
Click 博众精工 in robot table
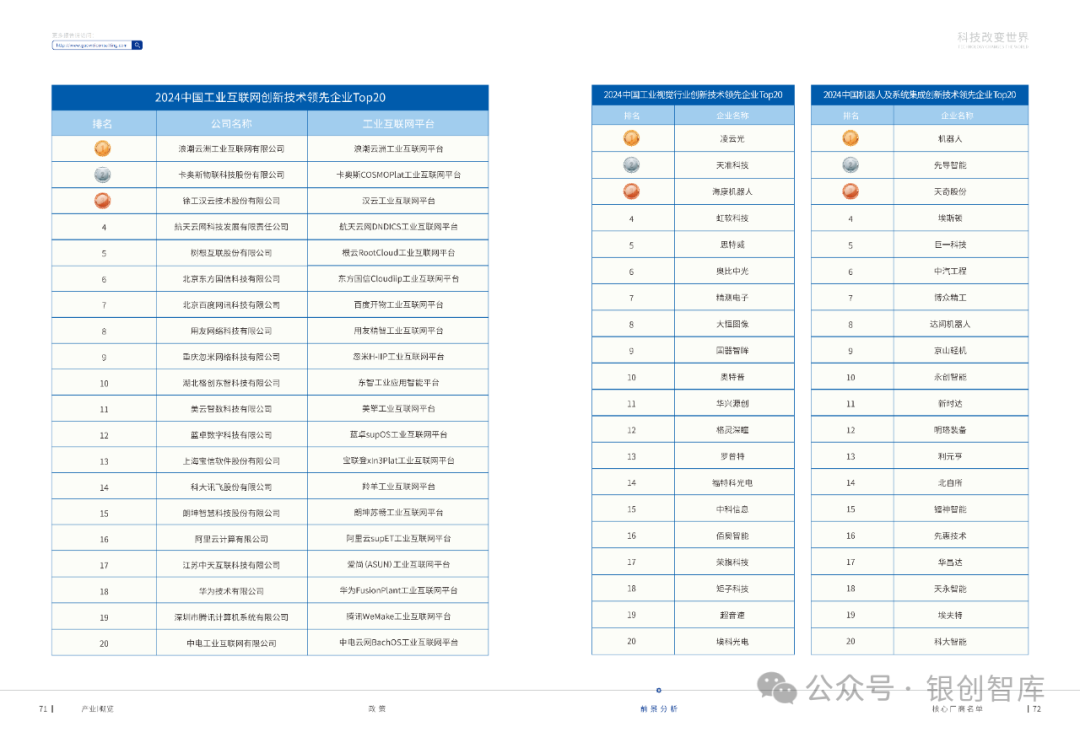[950, 297]
